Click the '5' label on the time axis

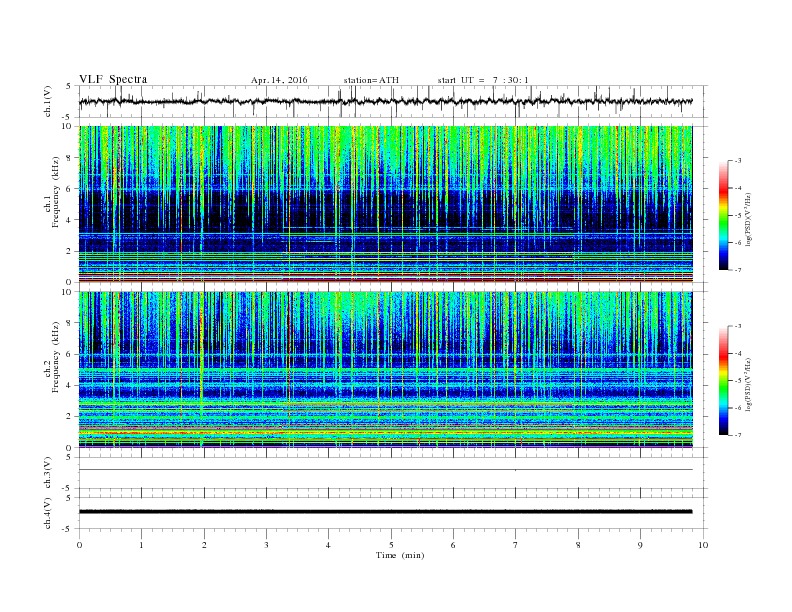tap(391, 545)
